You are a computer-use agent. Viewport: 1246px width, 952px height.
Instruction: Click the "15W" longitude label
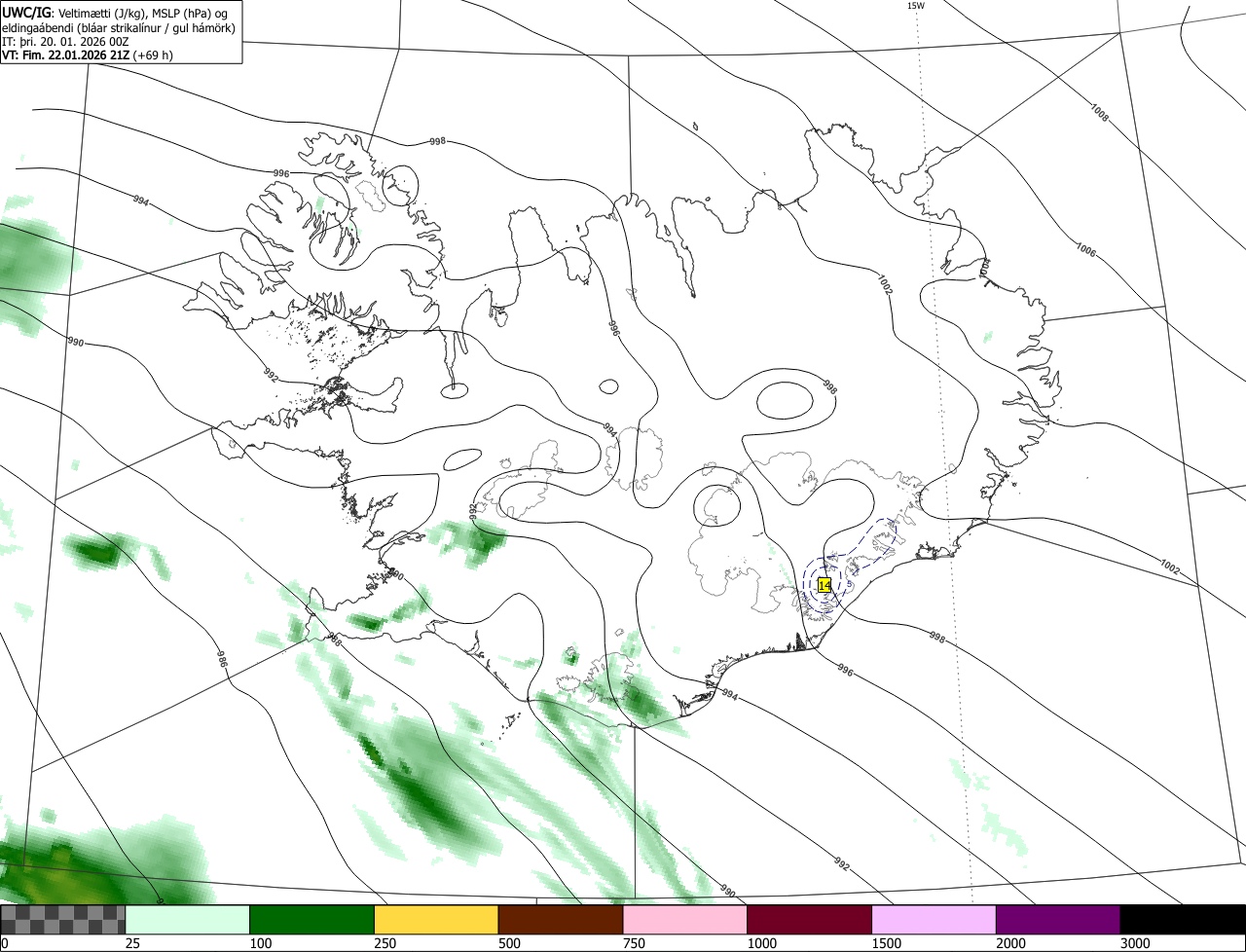pos(915,6)
